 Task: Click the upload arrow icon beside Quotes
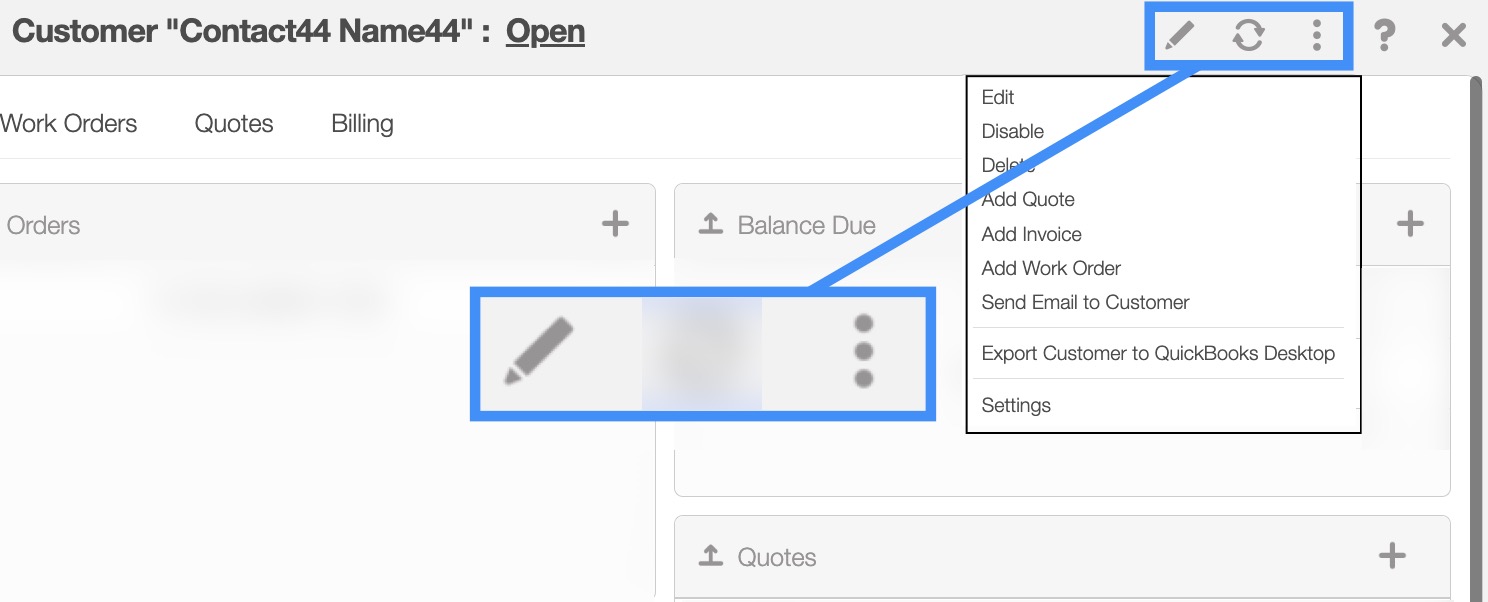[710, 557]
